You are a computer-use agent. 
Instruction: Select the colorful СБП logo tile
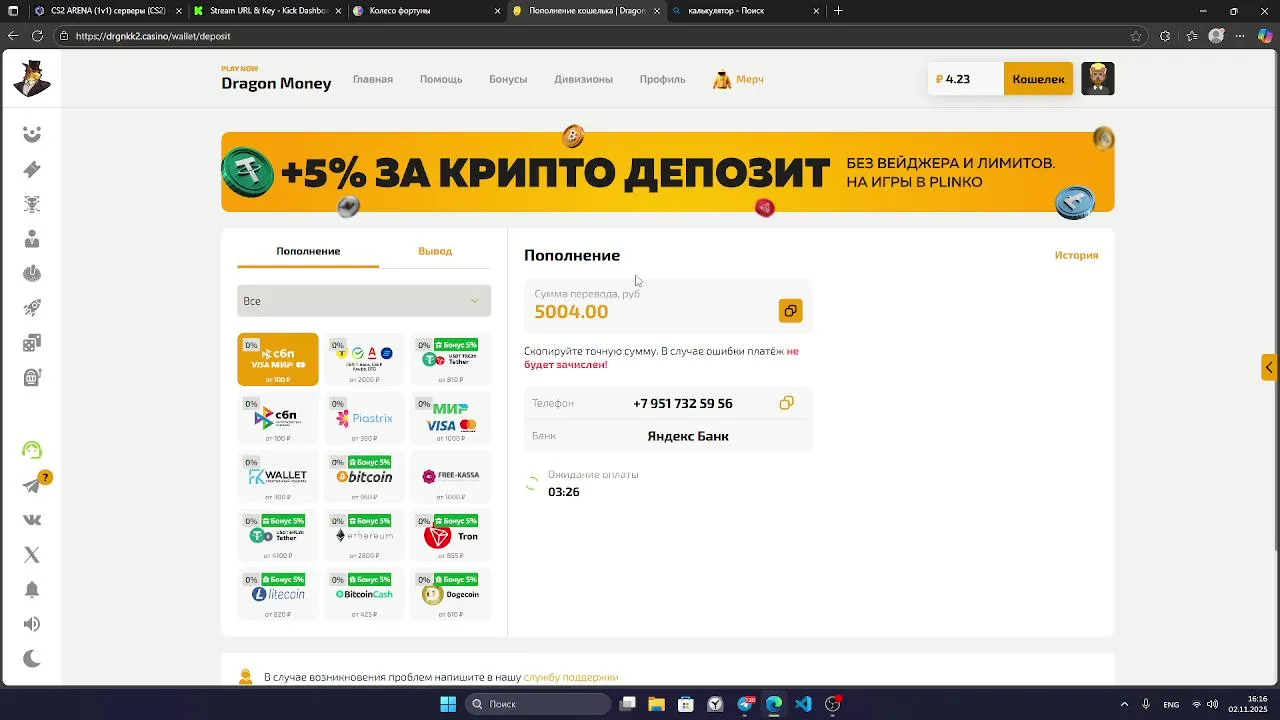(278, 418)
